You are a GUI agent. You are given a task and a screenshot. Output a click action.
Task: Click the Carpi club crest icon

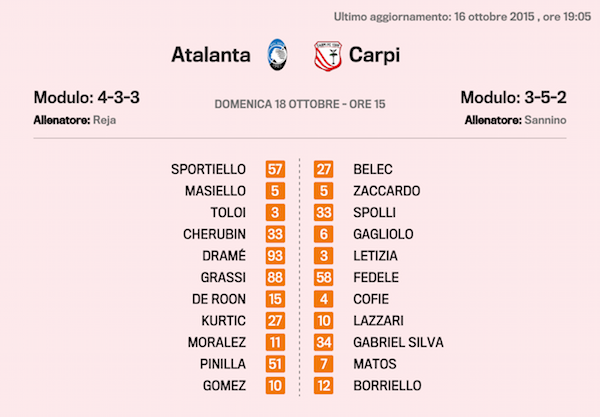tap(326, 54)
